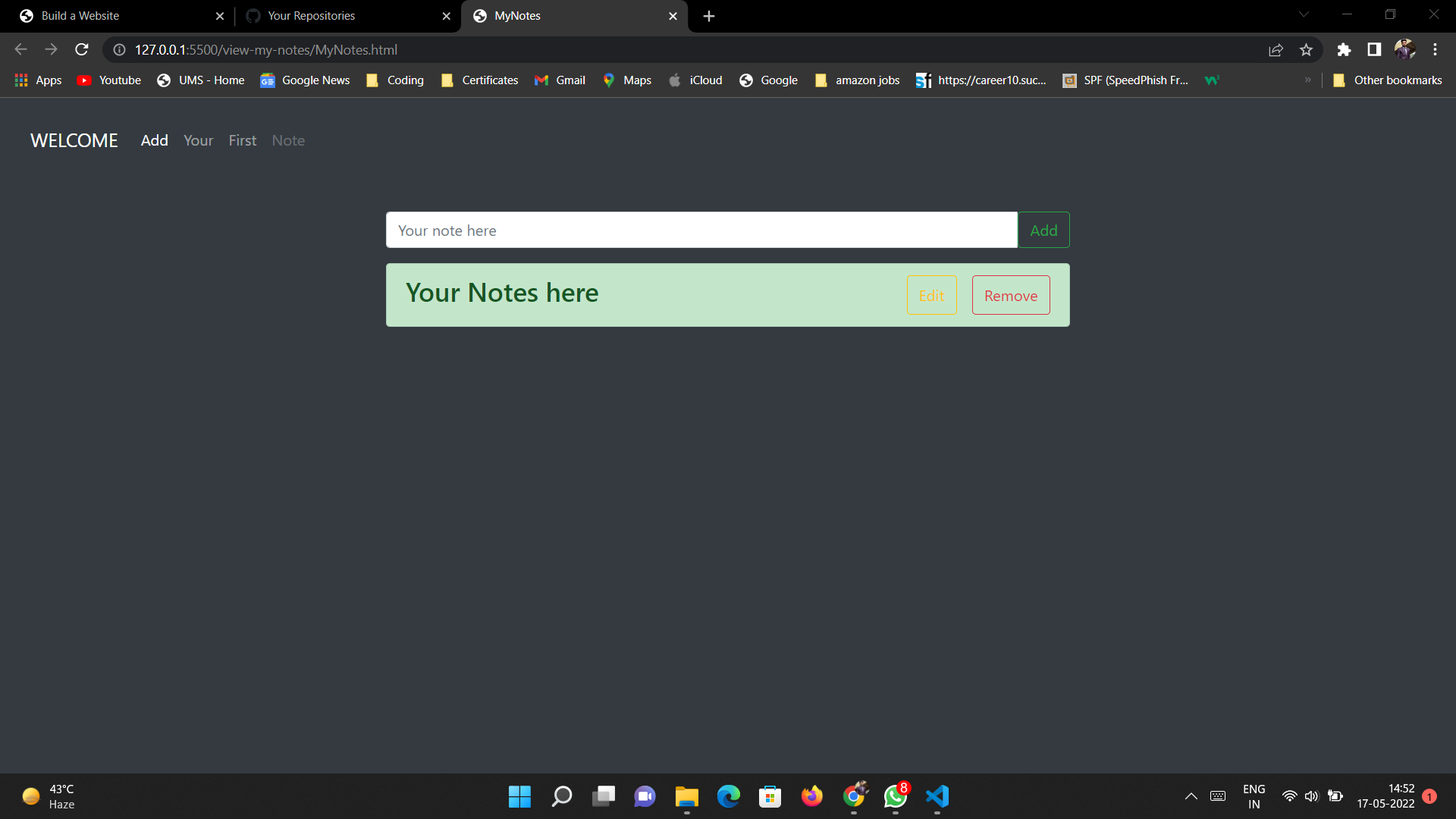Open Visual Studio Code from taskbar
This screenshot has width=1456, height=819.
tap(937, 796)
